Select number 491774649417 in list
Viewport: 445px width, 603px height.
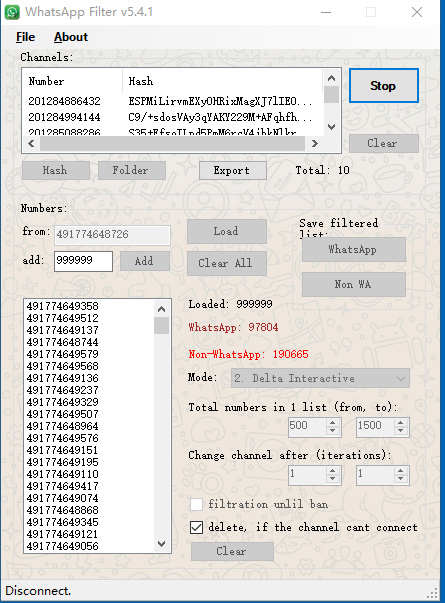[x=62, y=486]
